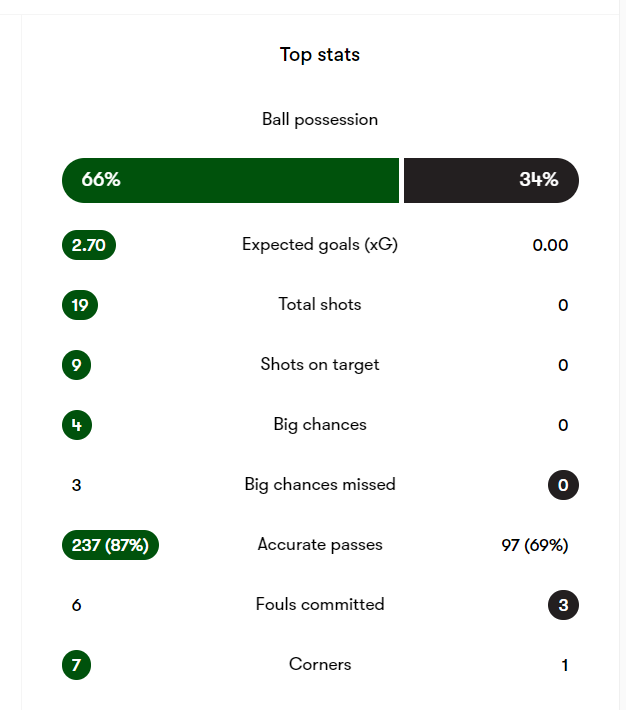Click the Expected goals (xG) label

tap(319, 245)
